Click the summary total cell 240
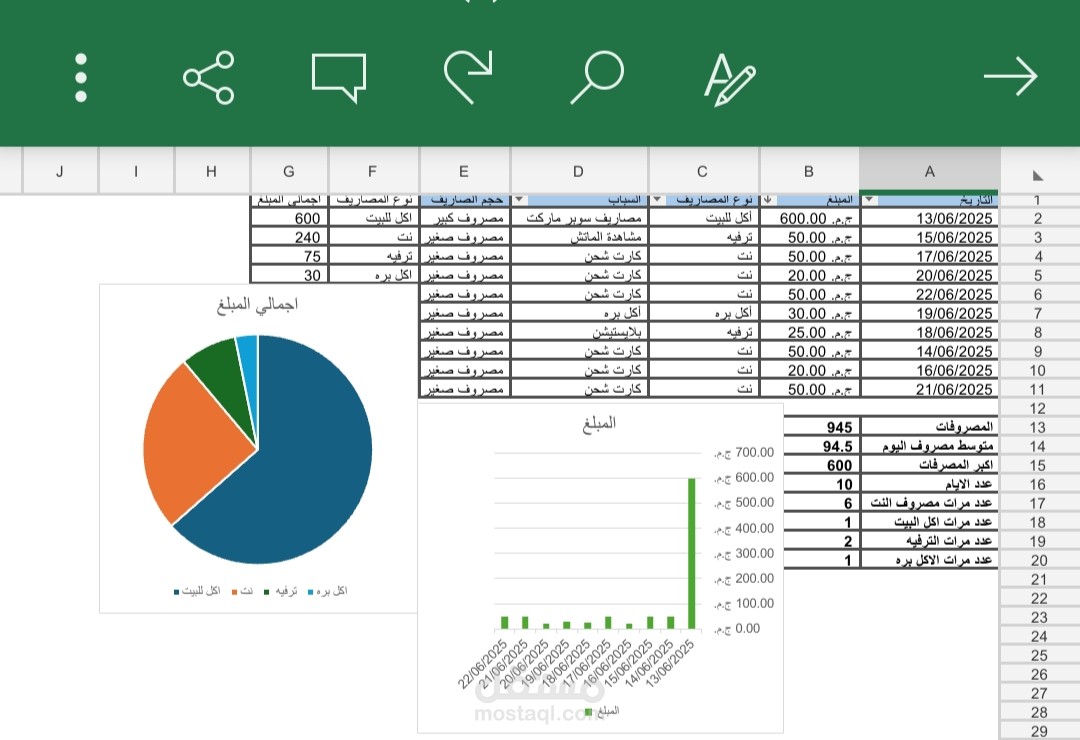Viewport: 1080px width, 740px height. (290, 237)
